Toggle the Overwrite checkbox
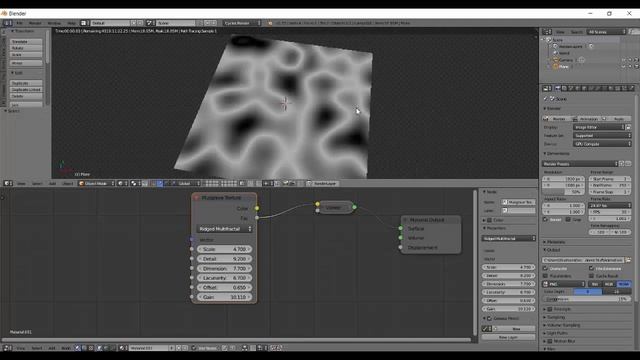This screenshot has height=360, width=640. point(545,268)
